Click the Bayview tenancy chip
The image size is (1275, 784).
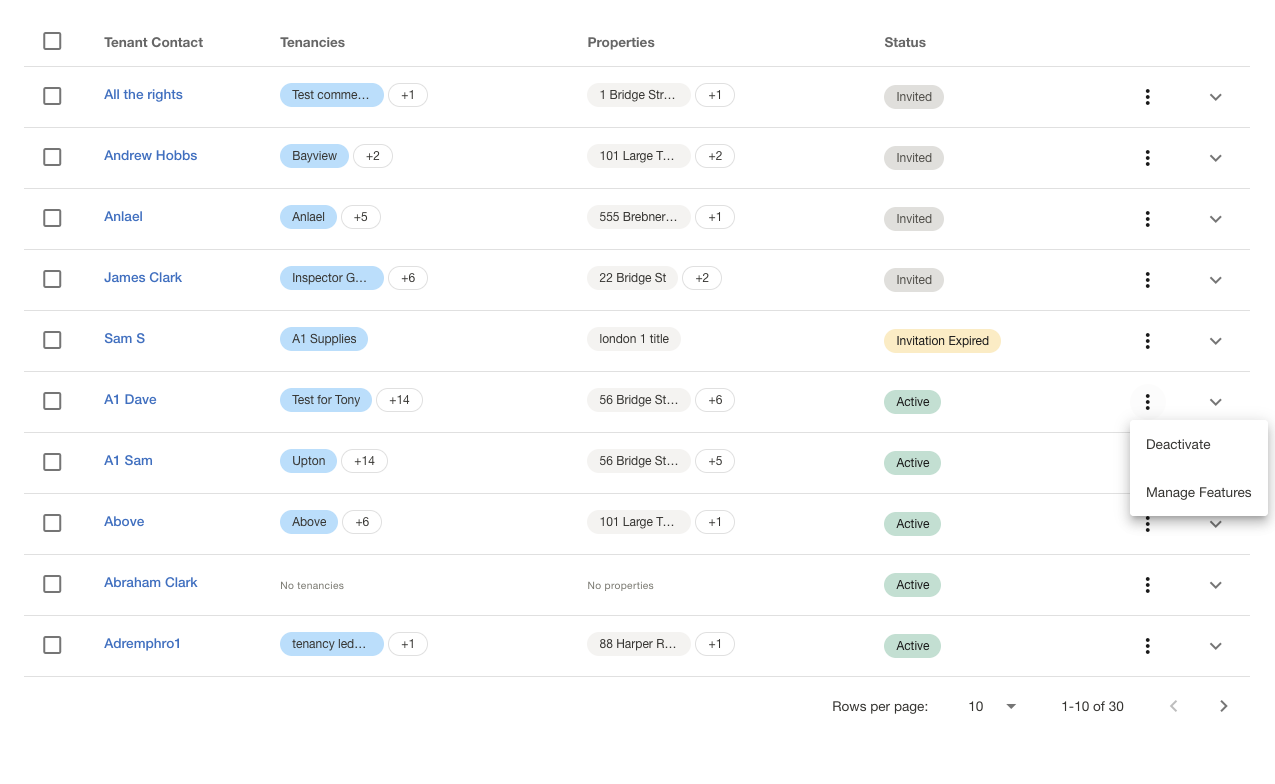tap(314, 156)
